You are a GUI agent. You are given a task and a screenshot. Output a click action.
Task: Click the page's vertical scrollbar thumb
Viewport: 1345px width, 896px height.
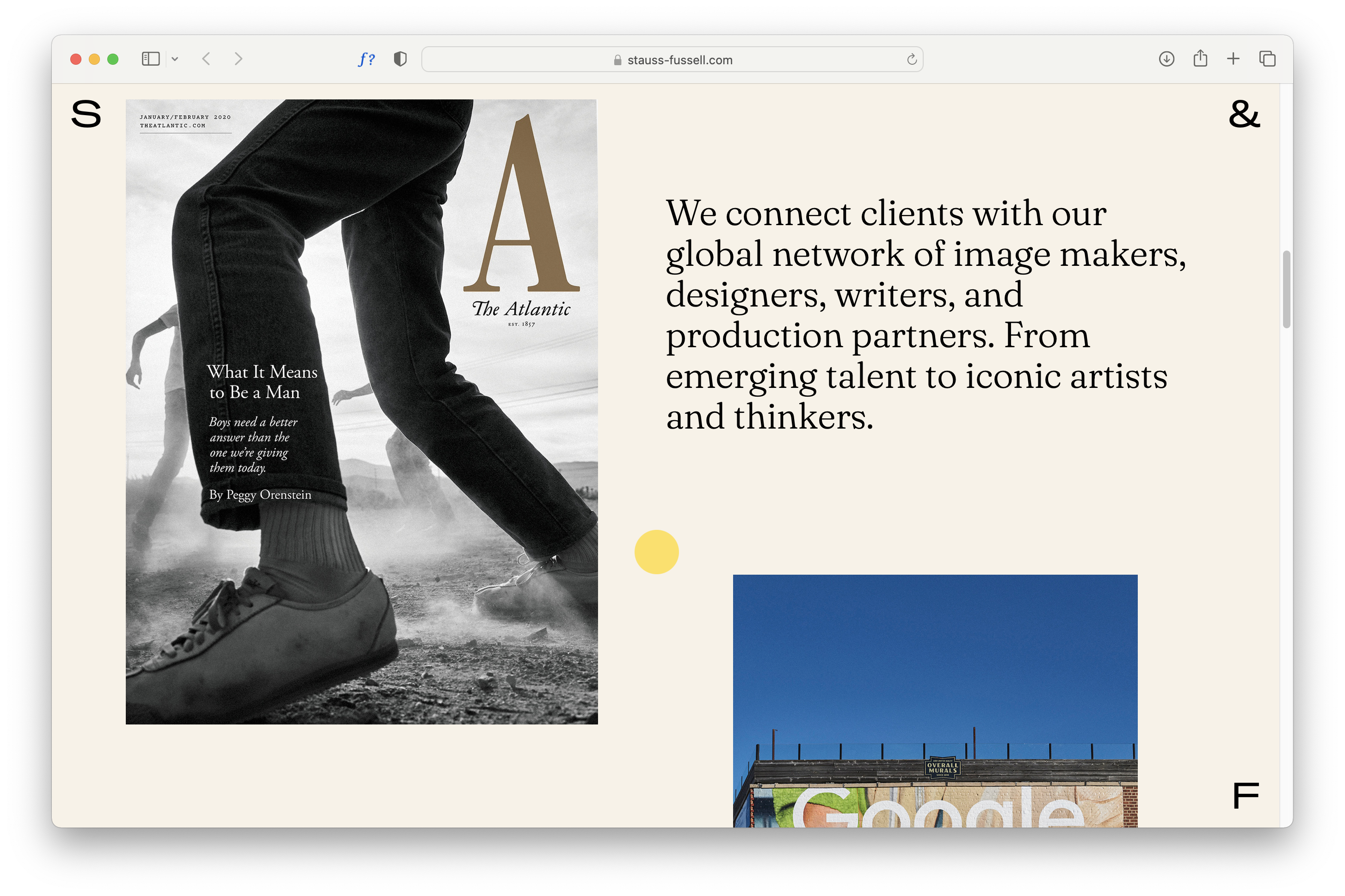coord(1286,289)
